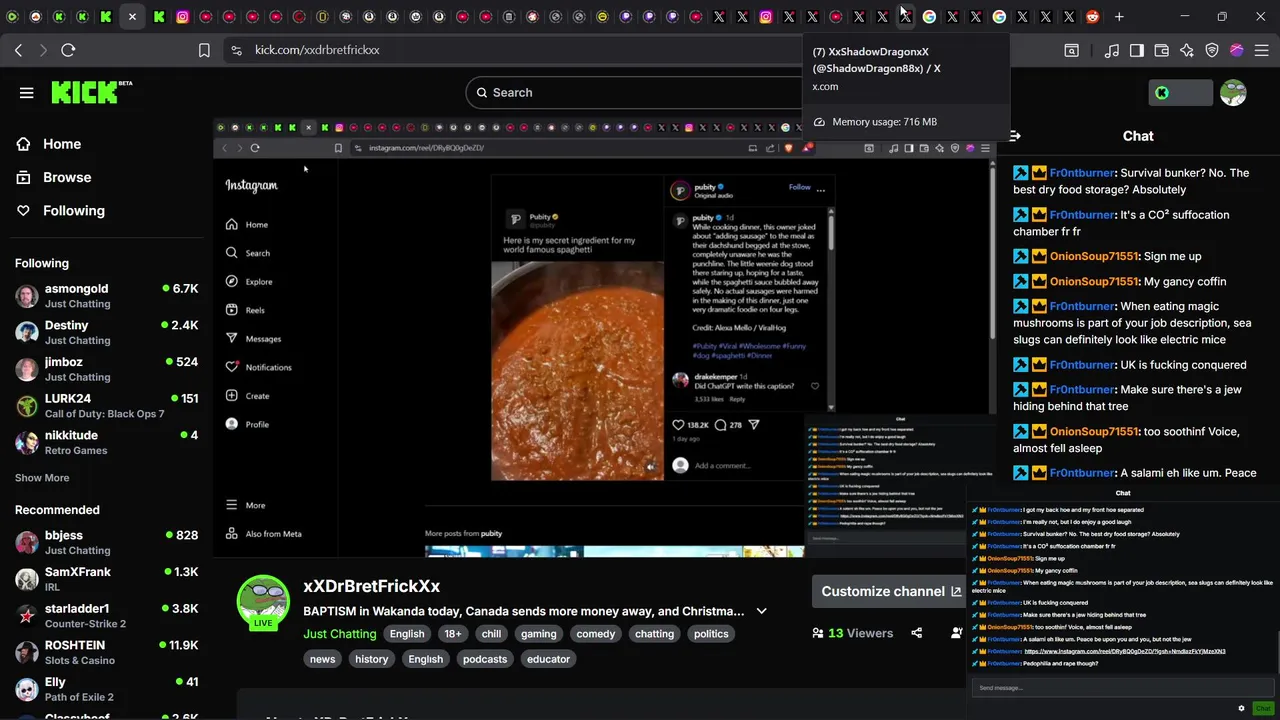This screenshot has height=720, width=1280.
Task: Bookmark this page with the bookmark icon
Action: [x=204, y=50]
